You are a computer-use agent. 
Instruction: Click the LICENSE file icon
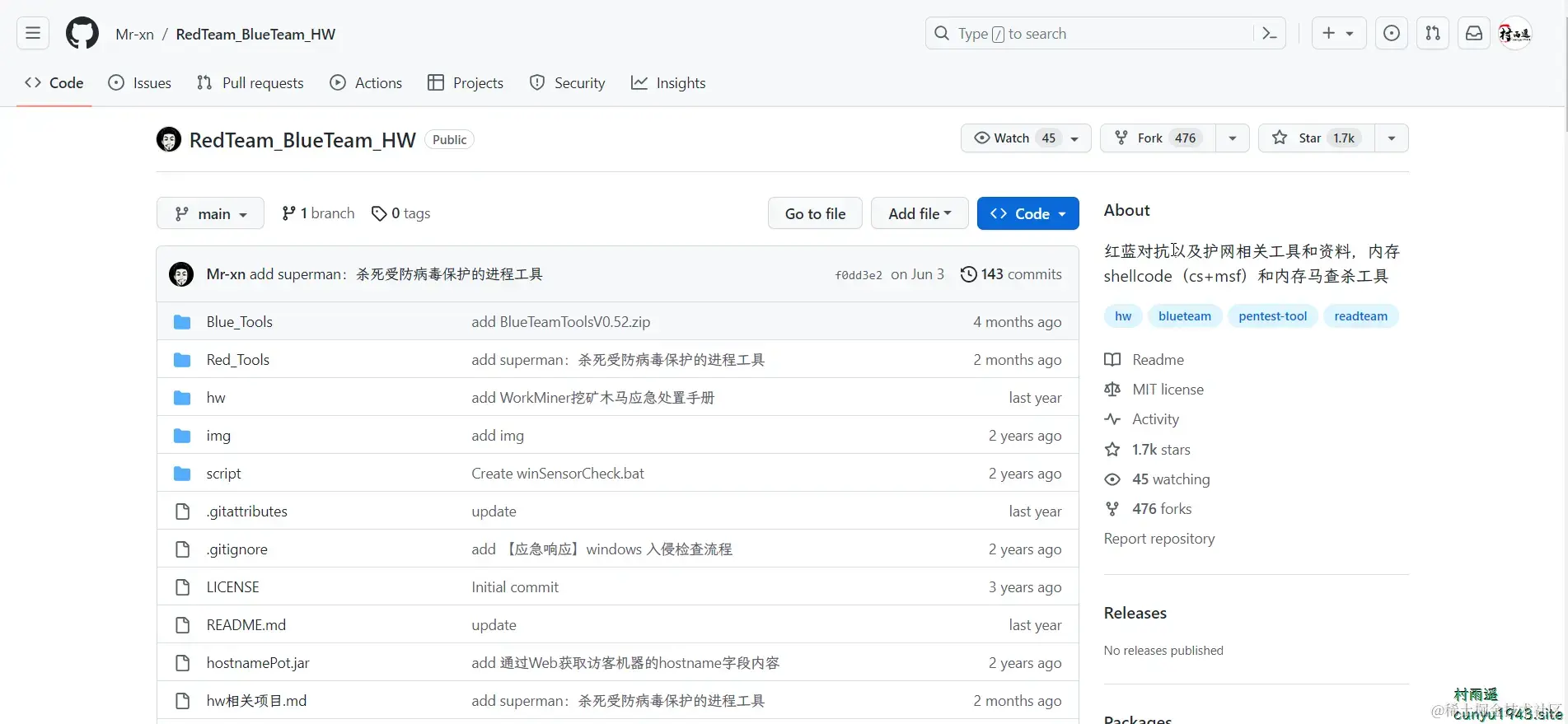[x=182, y=587]
